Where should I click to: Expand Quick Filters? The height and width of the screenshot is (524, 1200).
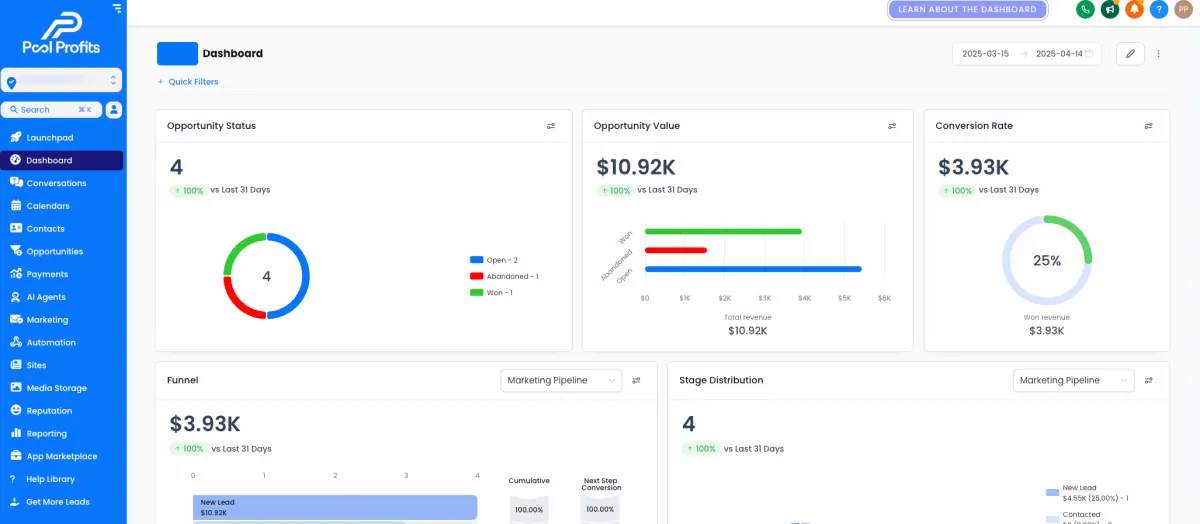pyautogui.click(x=188, y=82)
